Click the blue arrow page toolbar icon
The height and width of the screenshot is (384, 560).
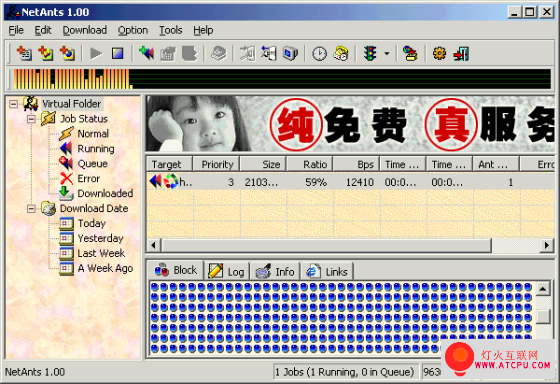pos(269,54)
